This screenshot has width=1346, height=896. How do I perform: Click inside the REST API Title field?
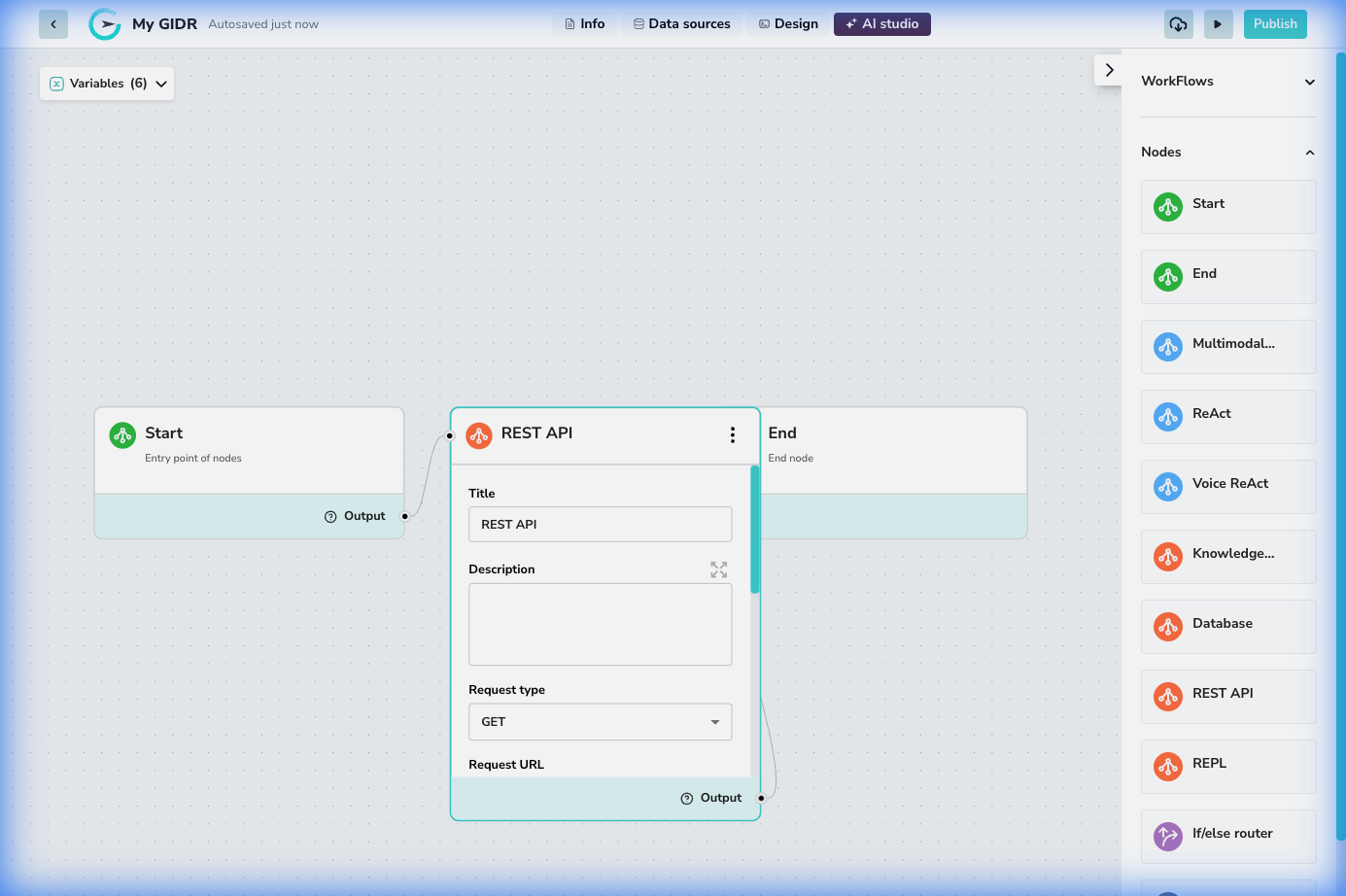pyautogui.click(x=600, y=524)
